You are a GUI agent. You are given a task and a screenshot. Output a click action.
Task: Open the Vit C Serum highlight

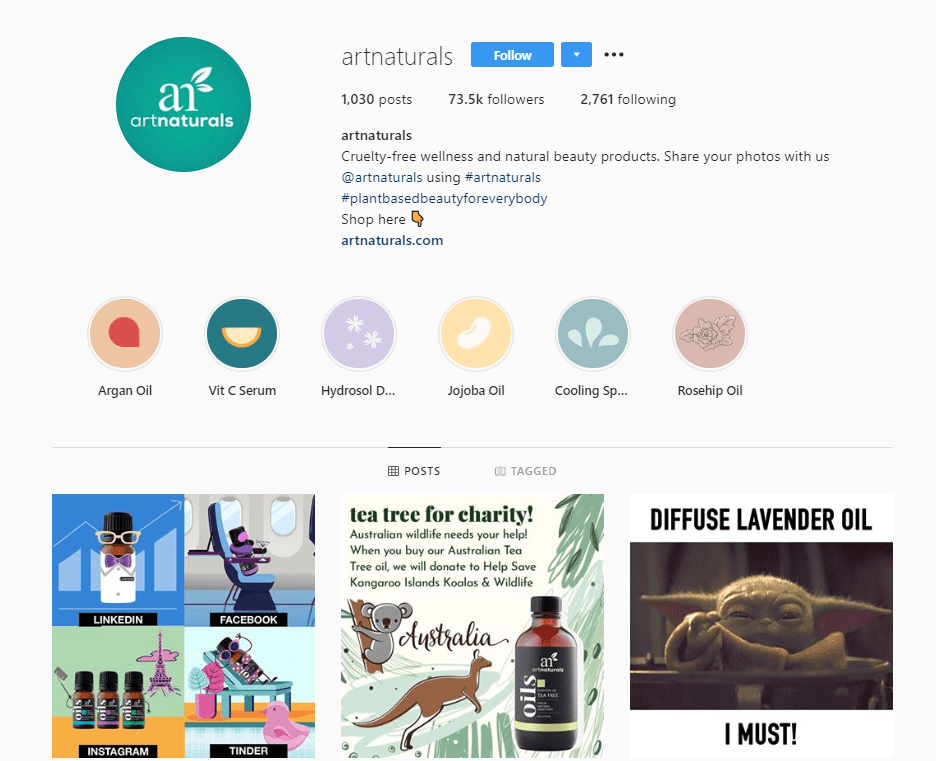(x=242, y=334)
